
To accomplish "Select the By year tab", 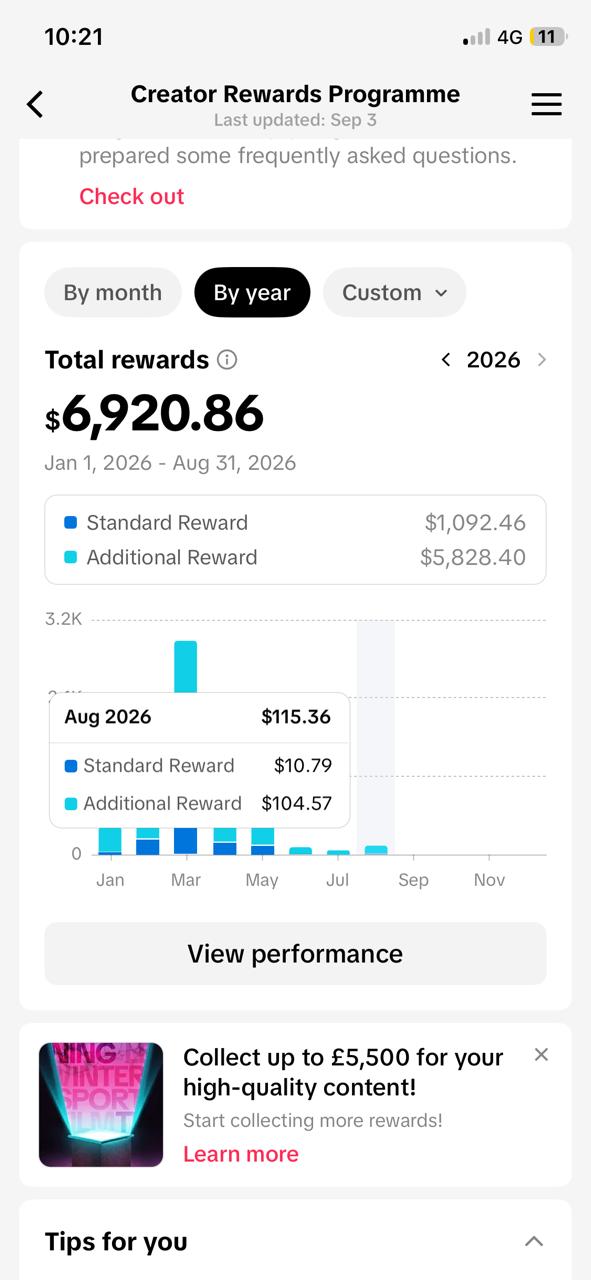I will (252, 293).
